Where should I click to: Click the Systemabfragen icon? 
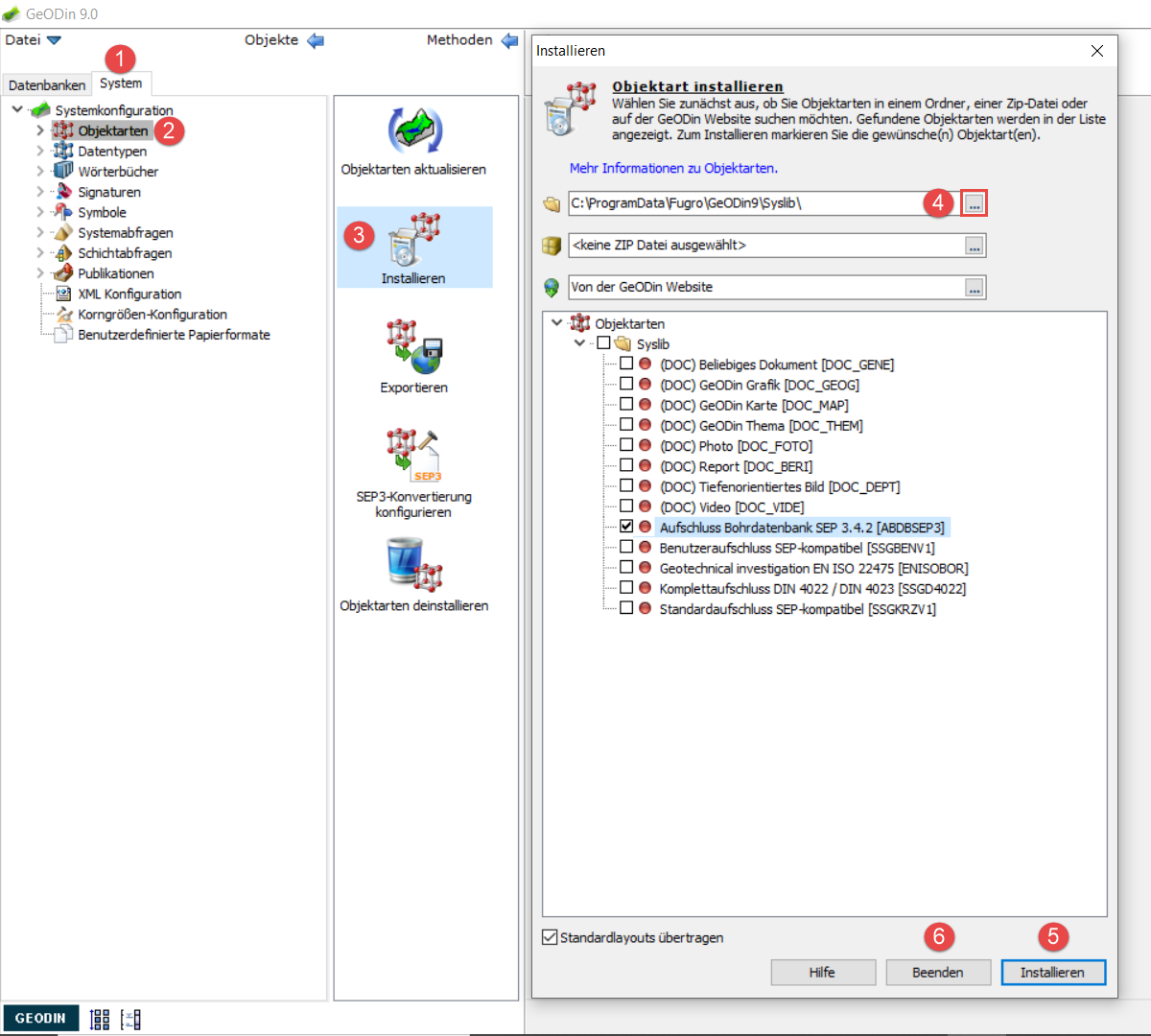point(63,232)
